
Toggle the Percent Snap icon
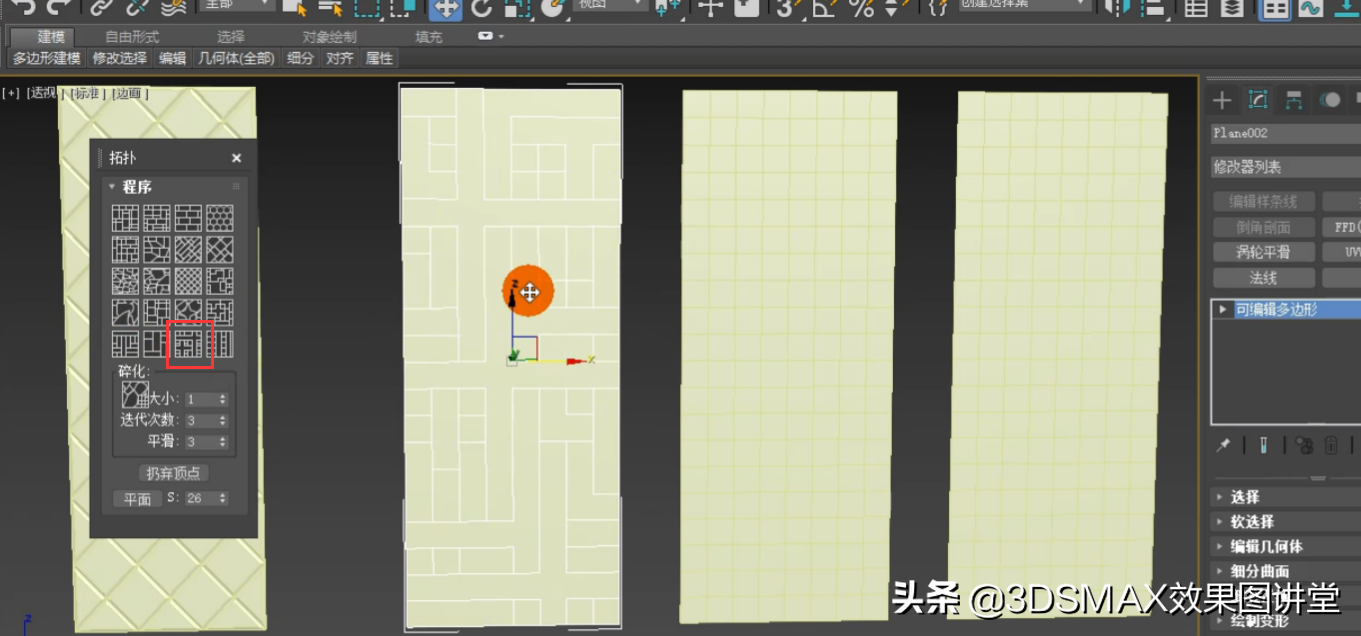click(860, 7)
